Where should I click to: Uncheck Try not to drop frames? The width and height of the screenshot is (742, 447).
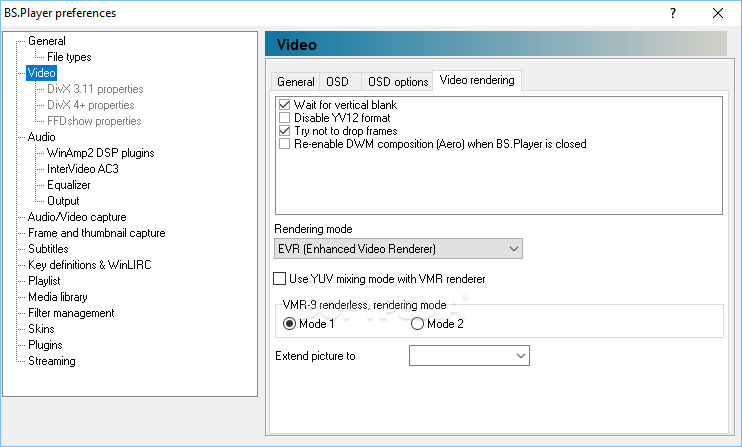pyautogui.click(x=284, y=131)
